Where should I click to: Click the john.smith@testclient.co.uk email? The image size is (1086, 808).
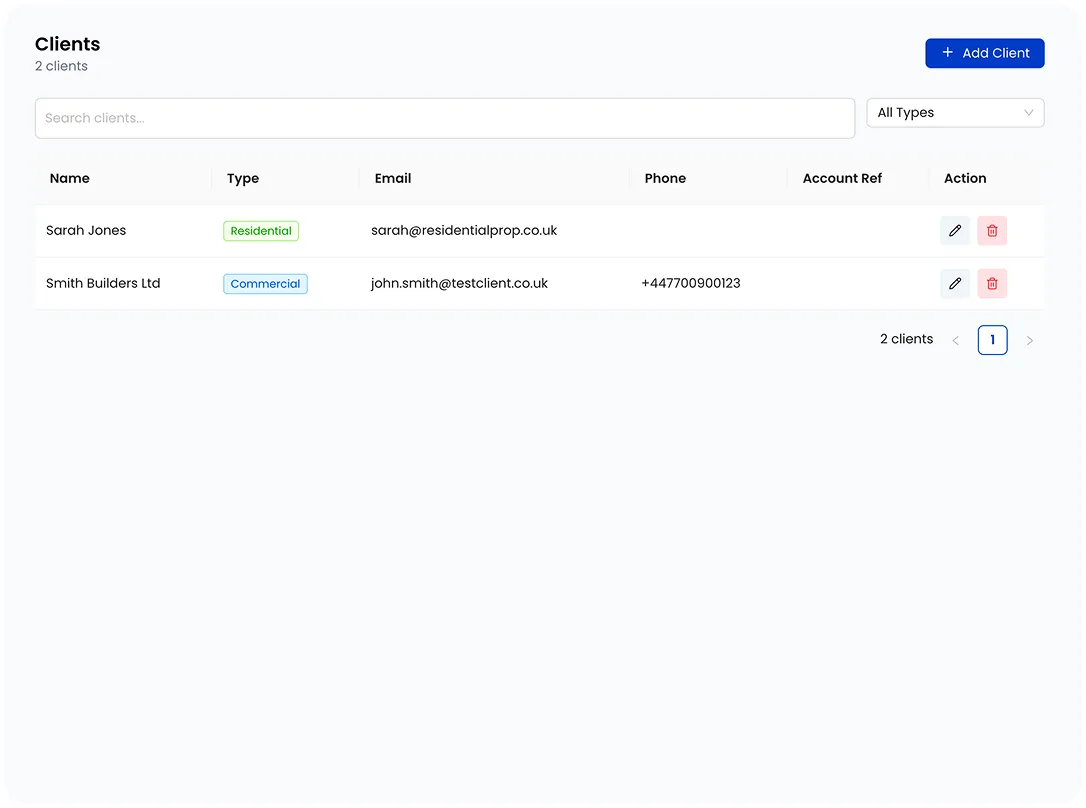tap(459, 283)
